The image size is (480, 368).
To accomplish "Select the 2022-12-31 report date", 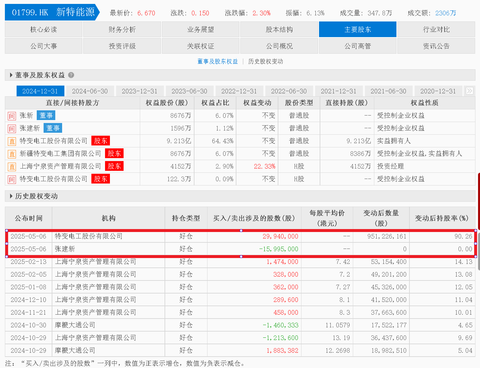I will pyautogui.click(x=239, y=91).
